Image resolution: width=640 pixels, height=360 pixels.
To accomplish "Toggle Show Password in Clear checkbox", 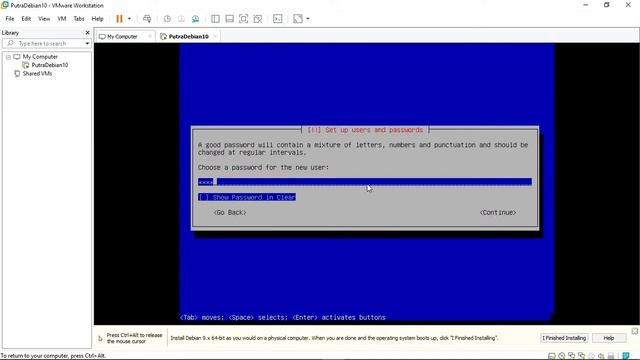I will tap(247, 197).
